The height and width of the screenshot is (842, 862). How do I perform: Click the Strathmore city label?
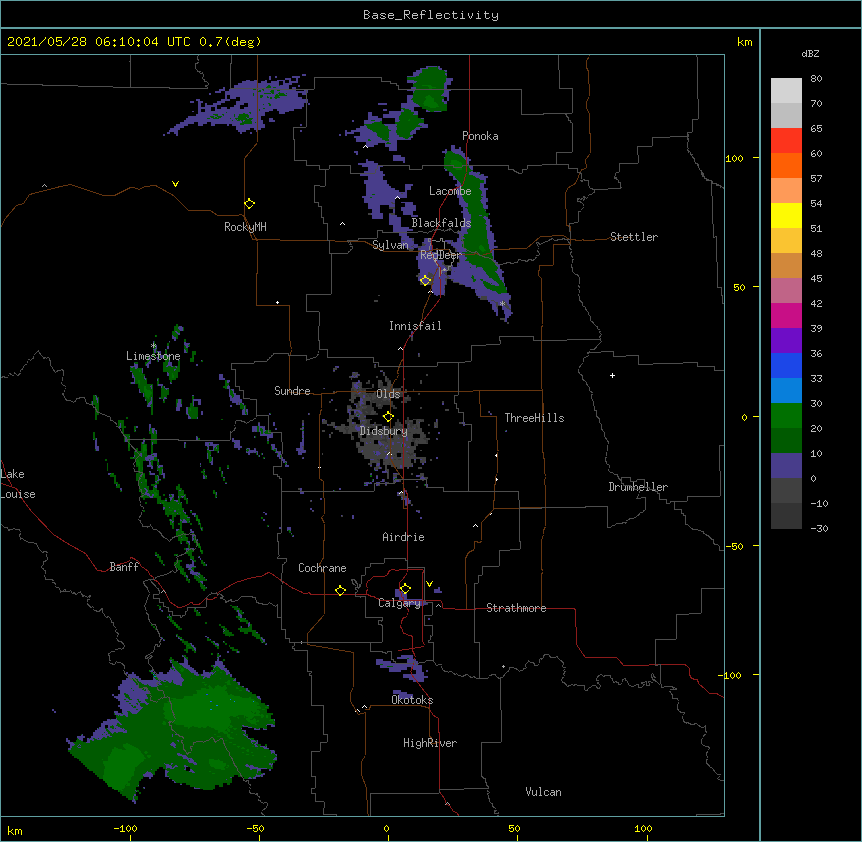tap(516, 608)
